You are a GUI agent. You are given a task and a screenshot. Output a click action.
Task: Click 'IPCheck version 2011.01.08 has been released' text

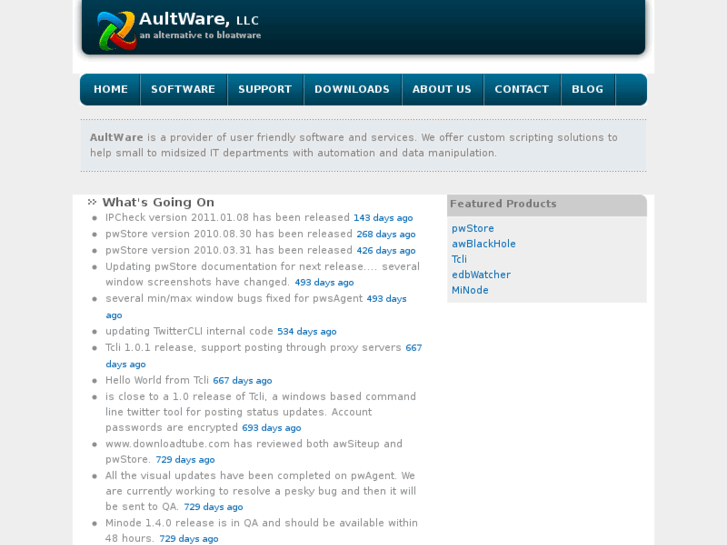coord(227,218)
